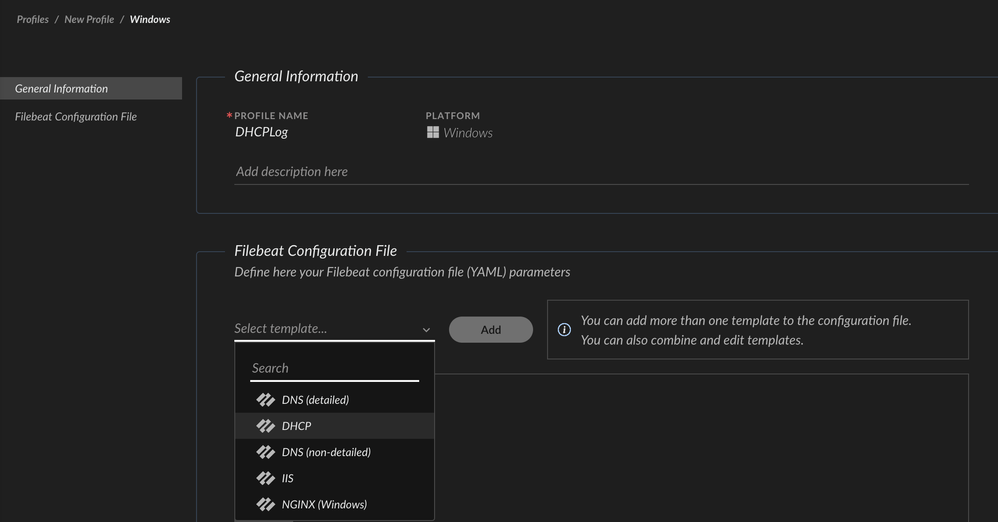Collapse the template list using chevron arrow
This screenshot has width=998, height=522.
426,329
